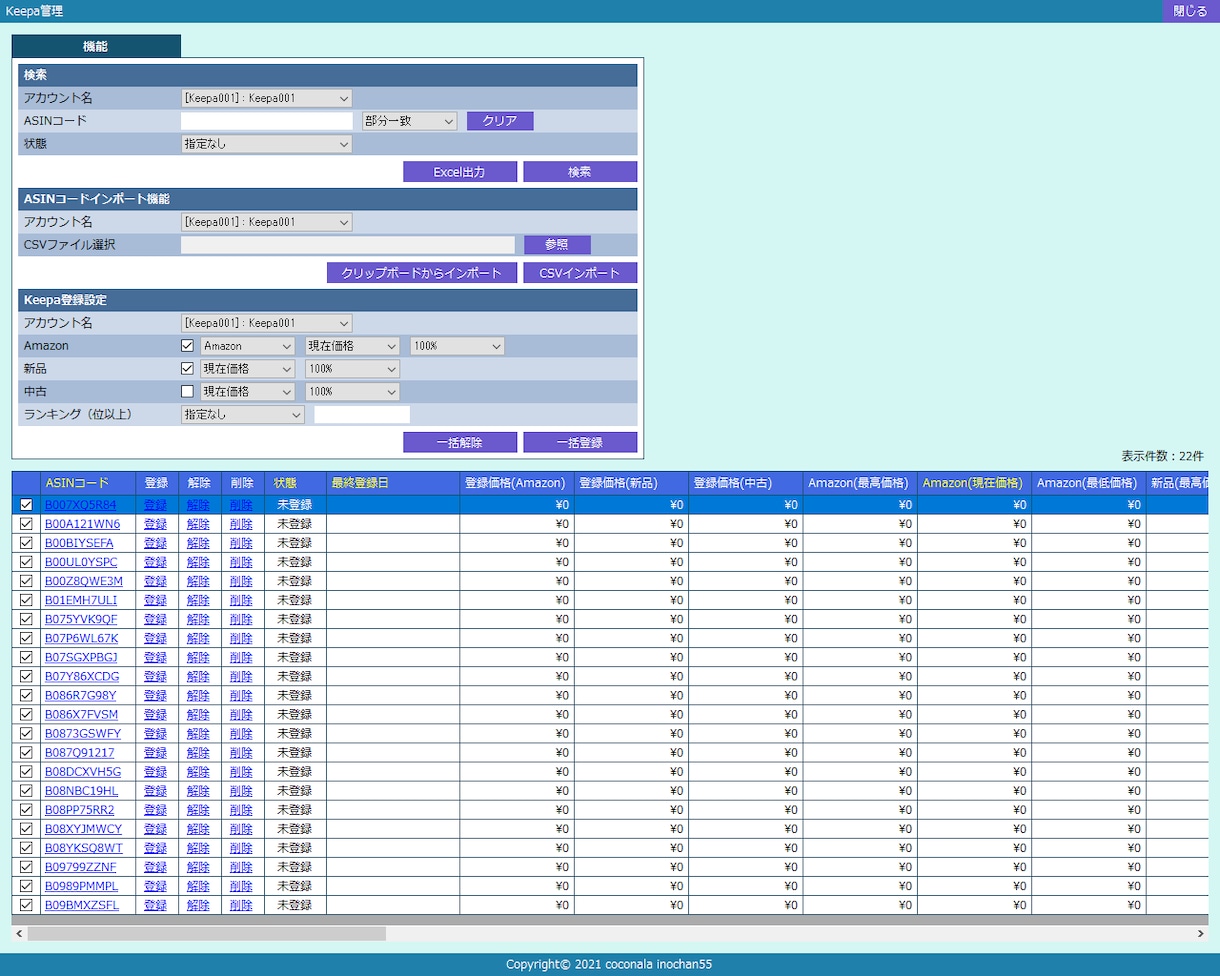Open the 部分一致 match type dropdown
Viewport: 1220px width, 976px height.
coord(410,121)
